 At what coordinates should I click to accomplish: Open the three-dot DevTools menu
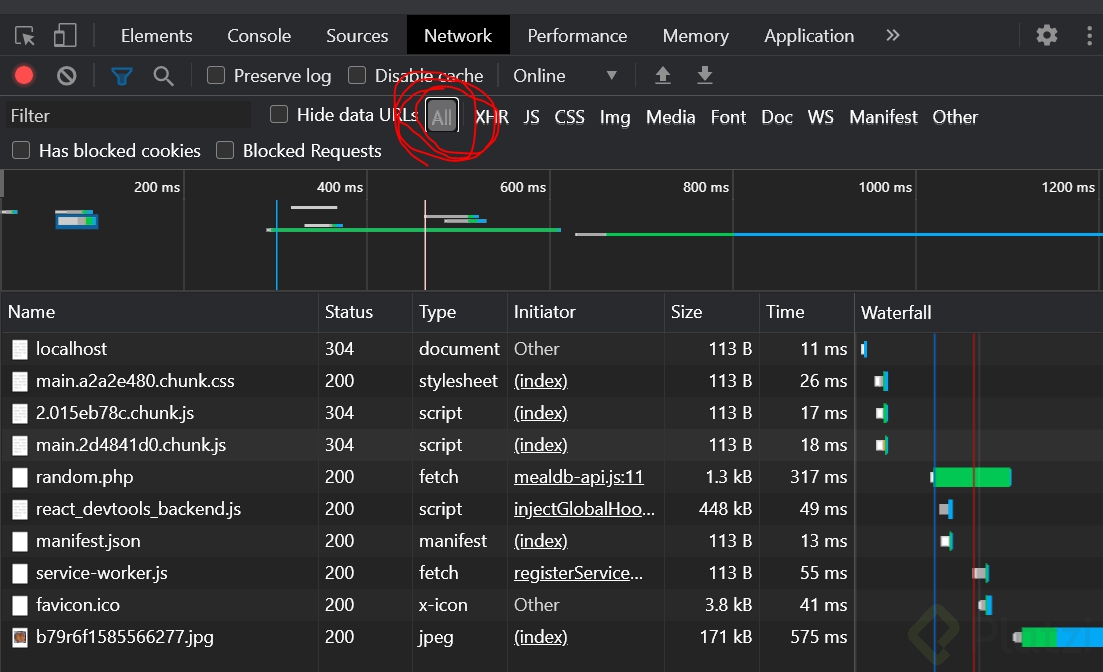pyautogui.click(x=1089, y=36)
